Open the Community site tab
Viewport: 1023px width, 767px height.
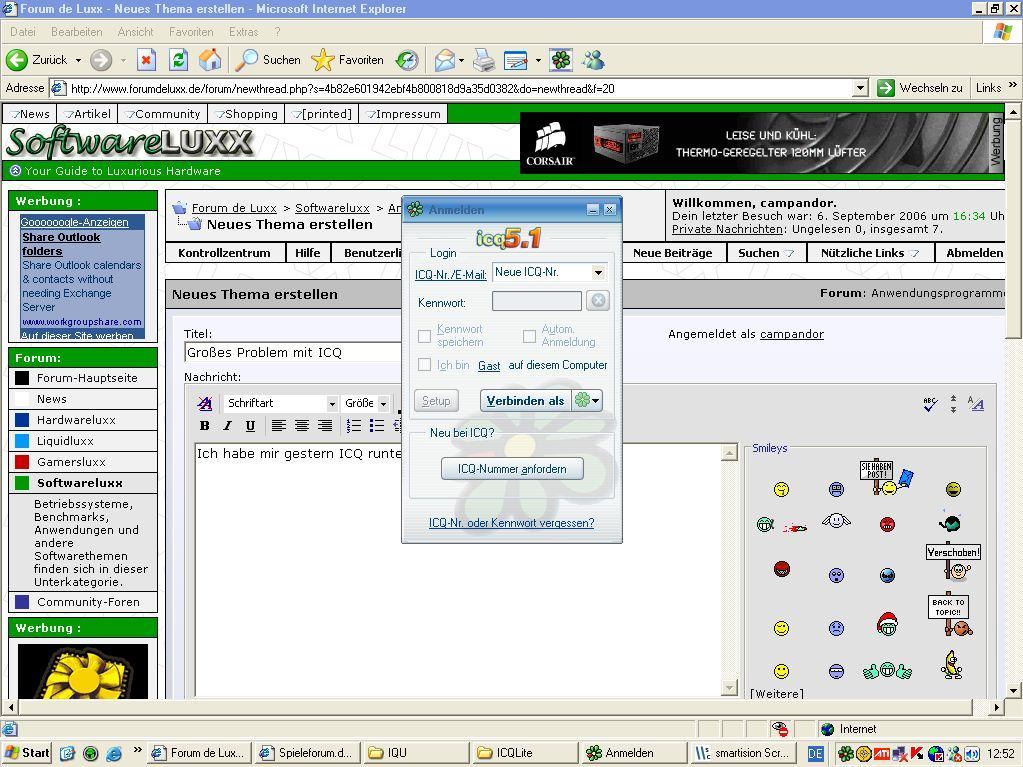(163, 114)
